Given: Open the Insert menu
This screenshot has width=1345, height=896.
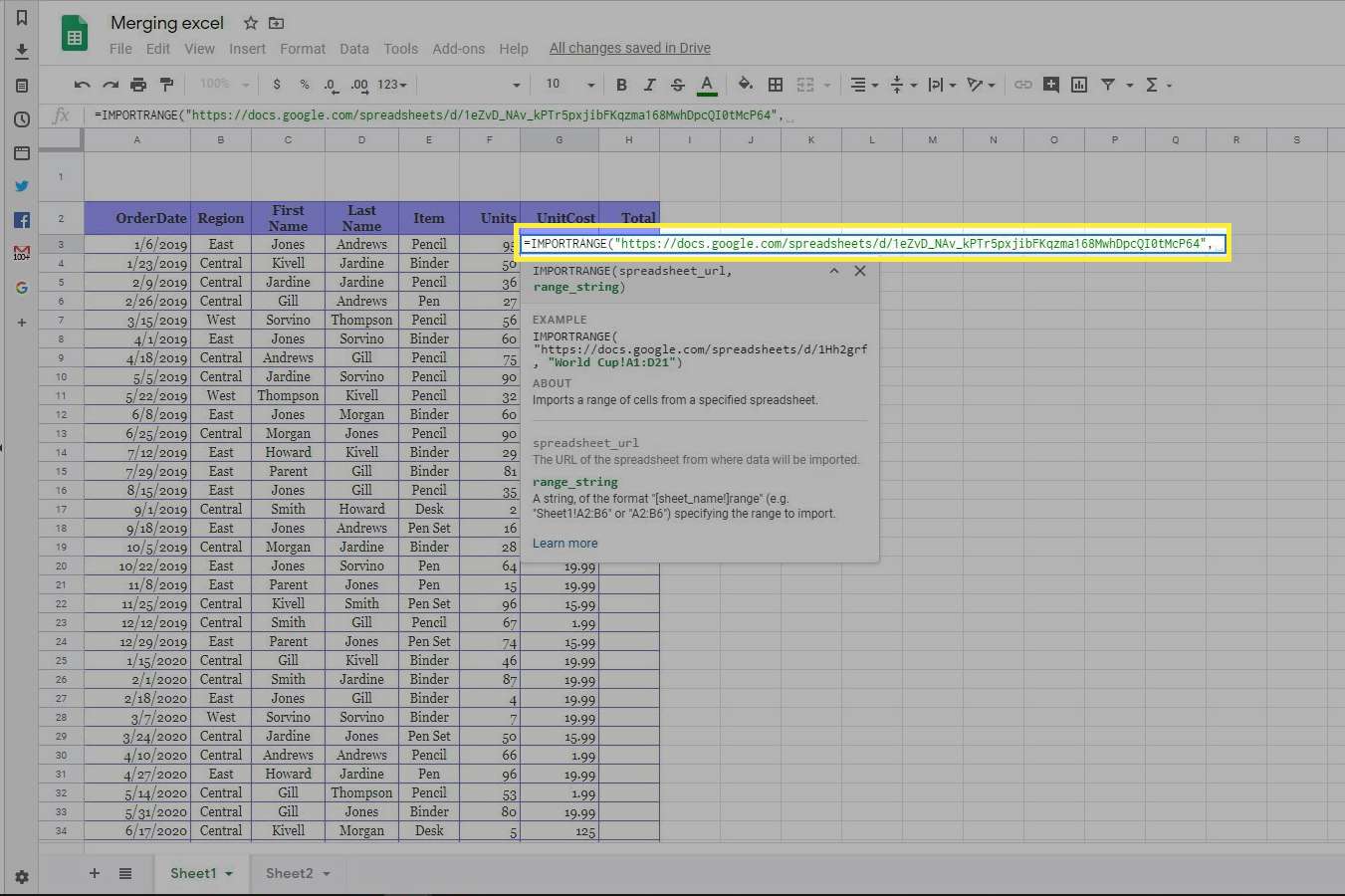Looking at the screenshot, I should click(247, 48).
